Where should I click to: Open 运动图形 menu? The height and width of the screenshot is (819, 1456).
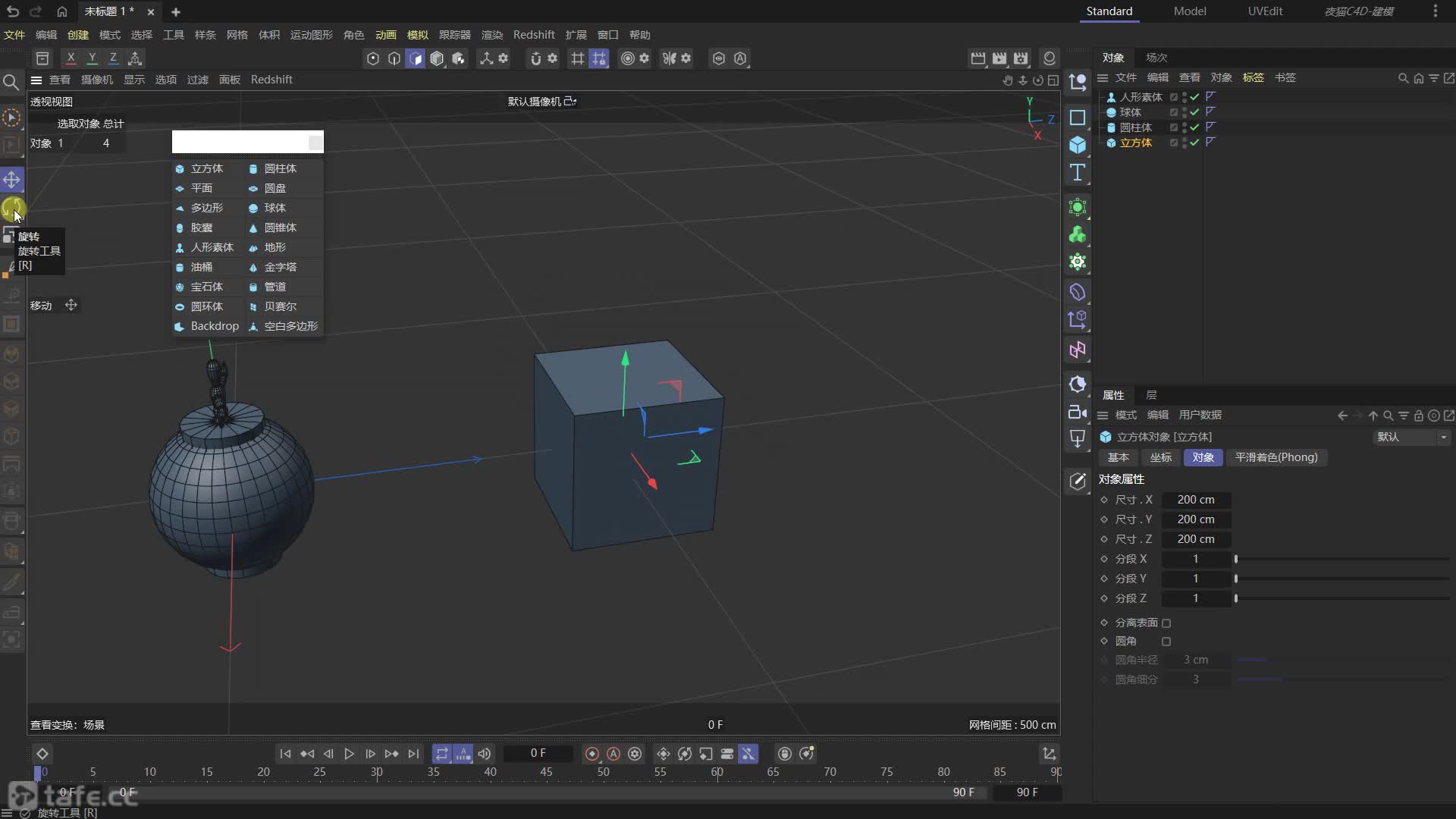click(x=311, y=35)
